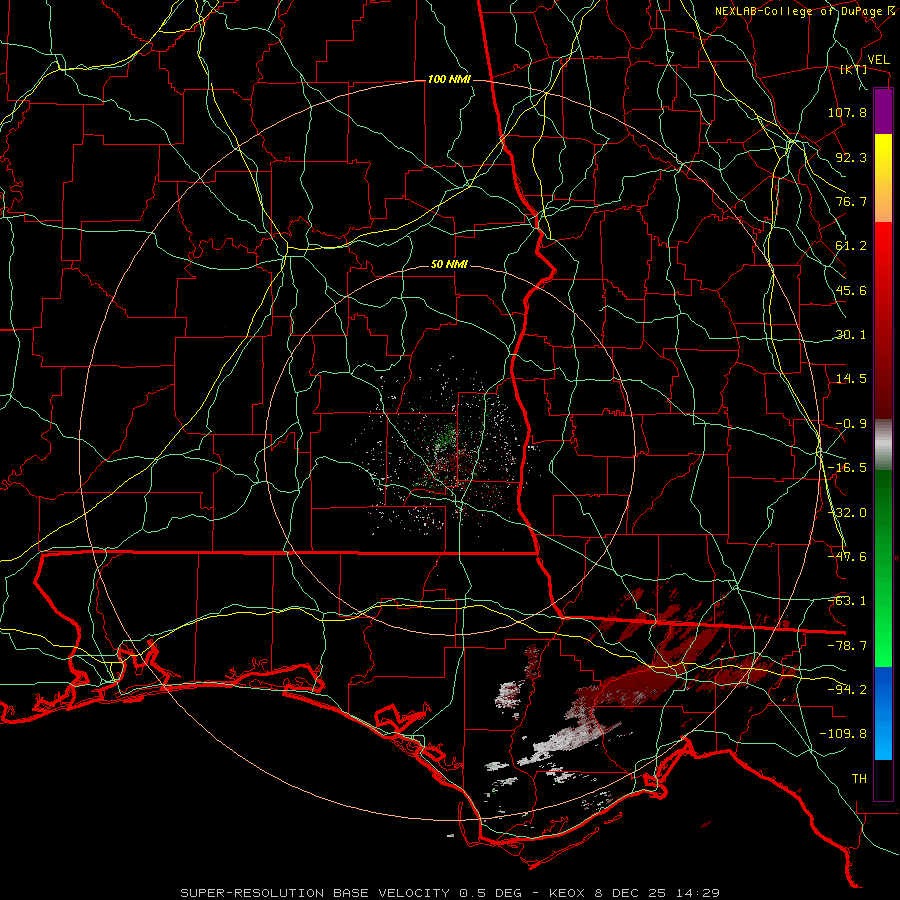Pick the purple segment of velocity scale
This screenshot has width=900, height=900.
tap(883, 111)
